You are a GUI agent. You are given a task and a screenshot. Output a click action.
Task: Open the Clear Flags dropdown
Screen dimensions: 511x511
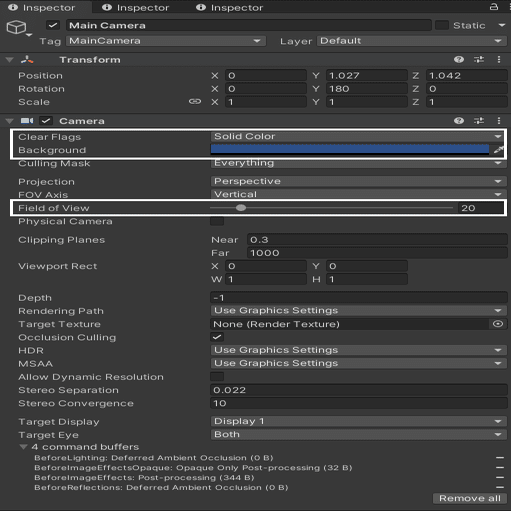coord(358,136)
